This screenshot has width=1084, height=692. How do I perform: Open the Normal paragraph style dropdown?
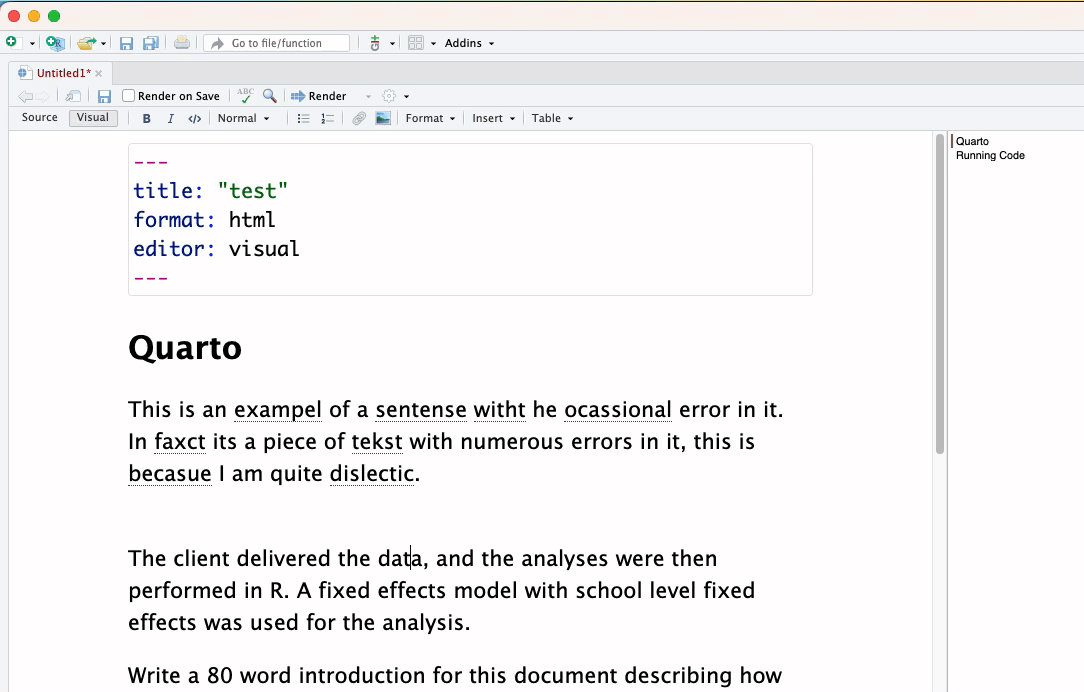point(243,118)
